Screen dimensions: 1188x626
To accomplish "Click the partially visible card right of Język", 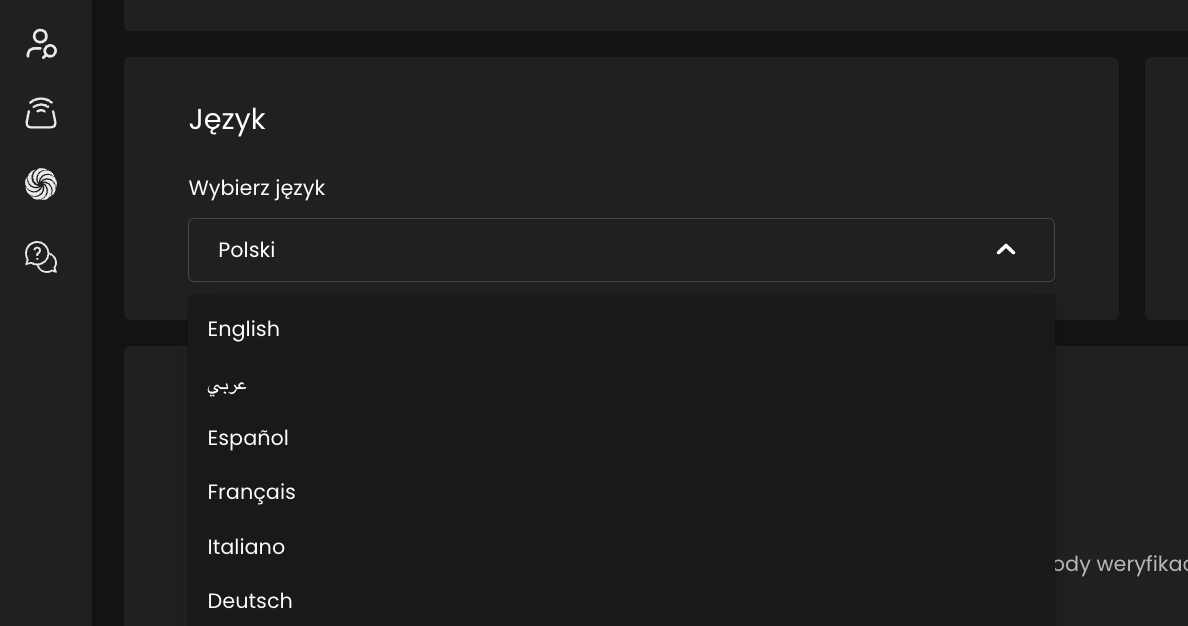I will pos(1166,188).
